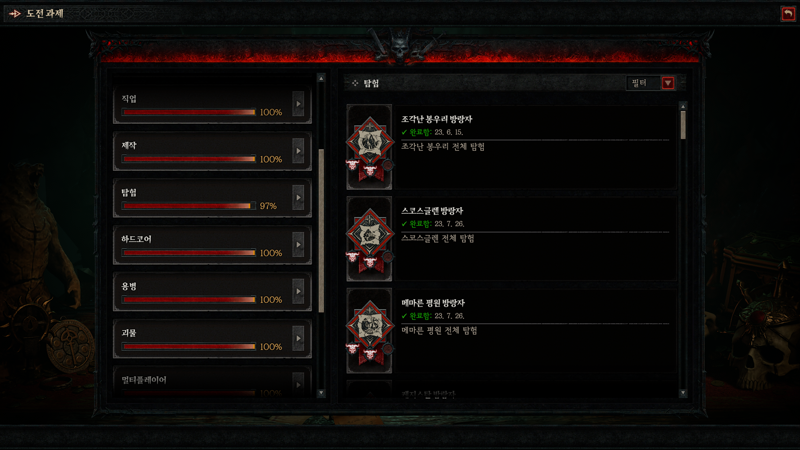Click the skull ornament atop the panel
800x450 pixels.
point(400,47)
